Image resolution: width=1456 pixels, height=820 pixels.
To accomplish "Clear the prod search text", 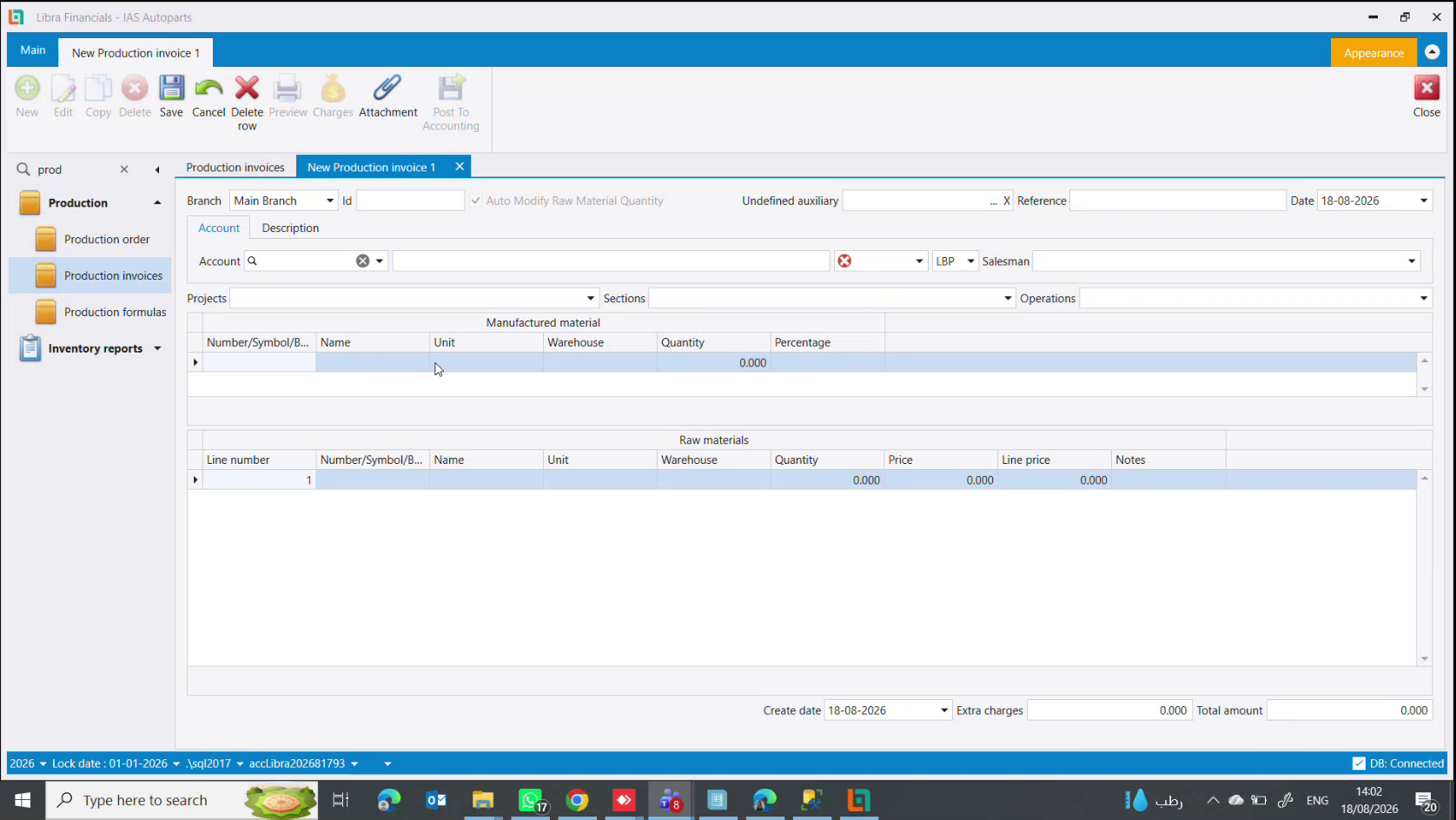I will point(124,169).
